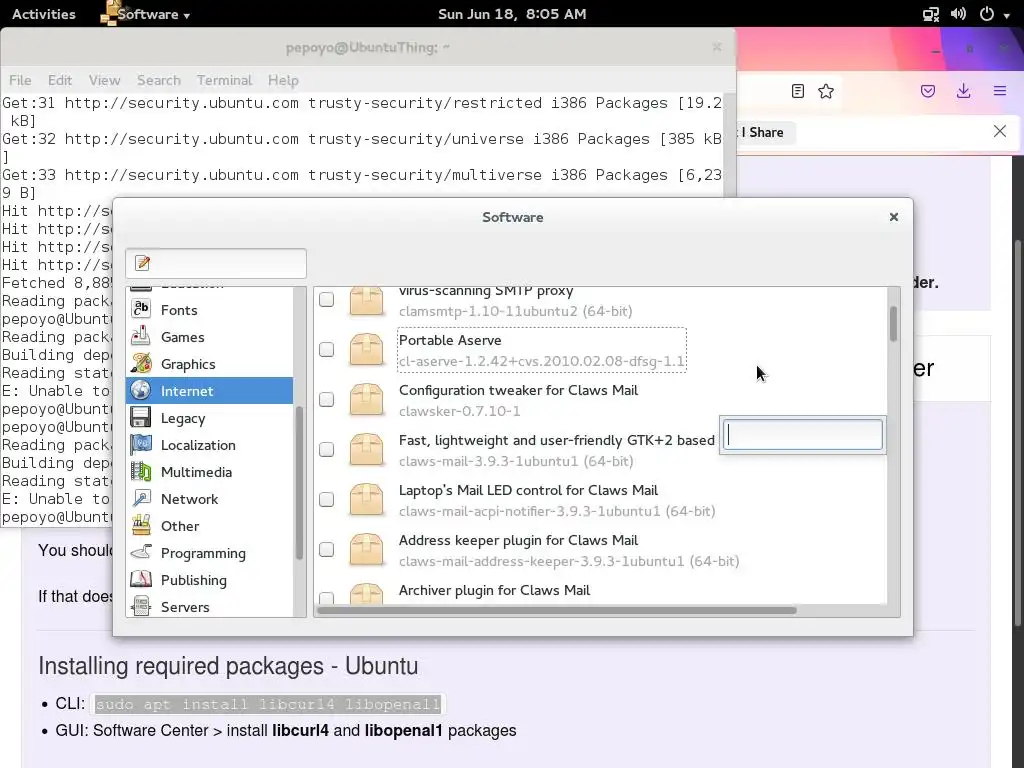Open Firefox downloads arrow icon

(x=963, y=91)
